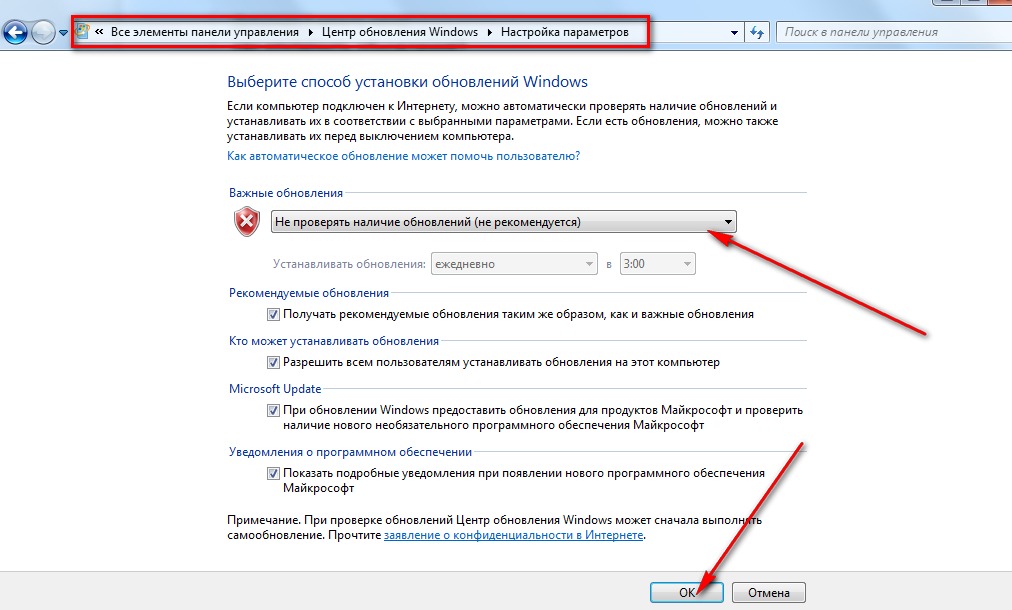Screen dimensions: 1012x610
Task: Select Центр обновления Windows breadcrumb item
Action: (400, 32)
